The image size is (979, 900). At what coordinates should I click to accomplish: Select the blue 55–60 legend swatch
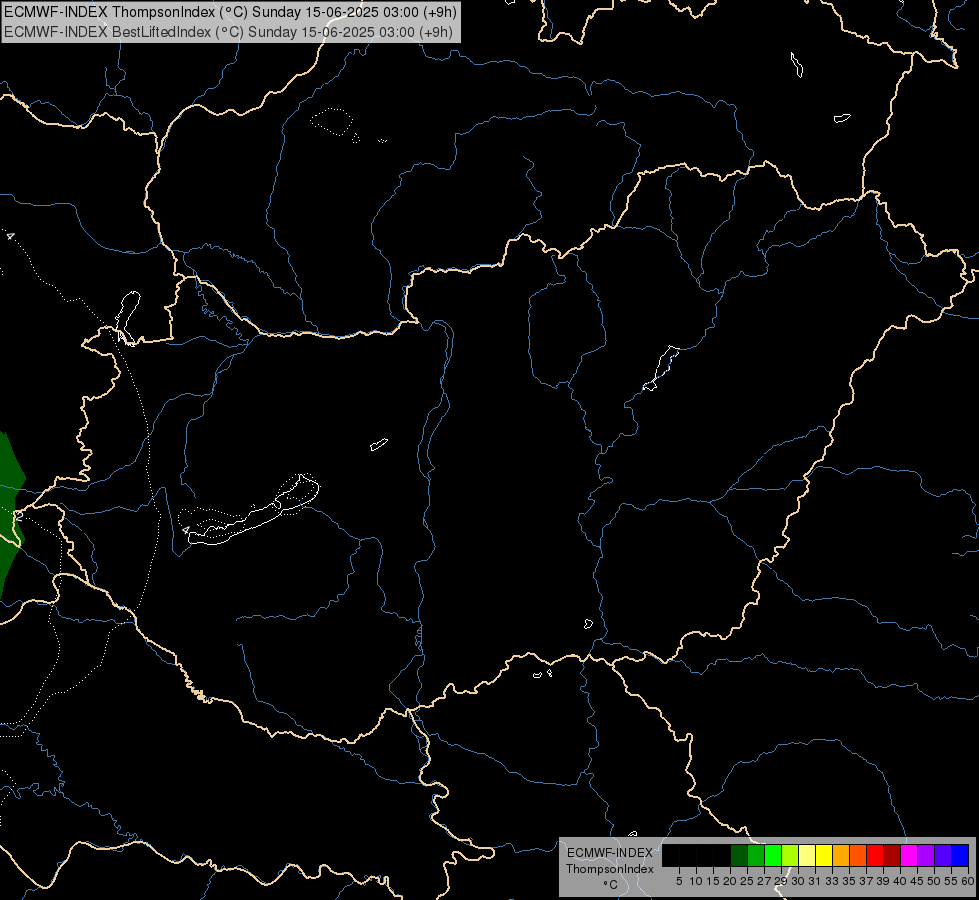960,855
